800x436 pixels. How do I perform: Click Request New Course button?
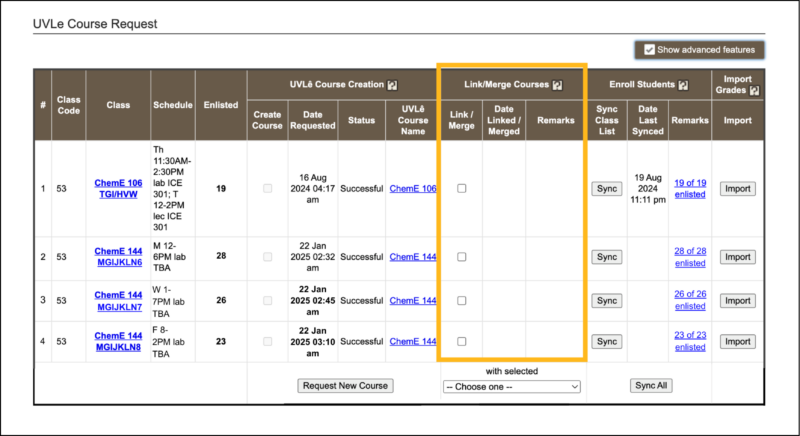point(345,386)
